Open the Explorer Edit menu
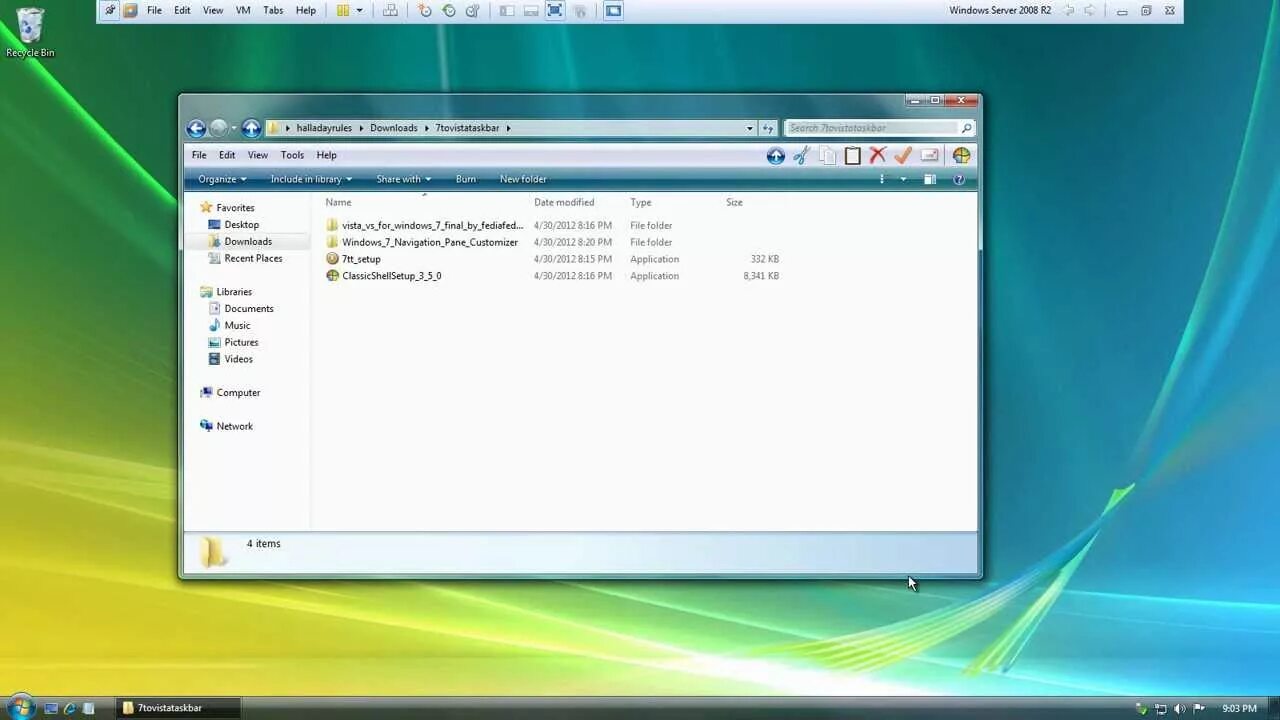1280x720 pixels. (227, 155)
